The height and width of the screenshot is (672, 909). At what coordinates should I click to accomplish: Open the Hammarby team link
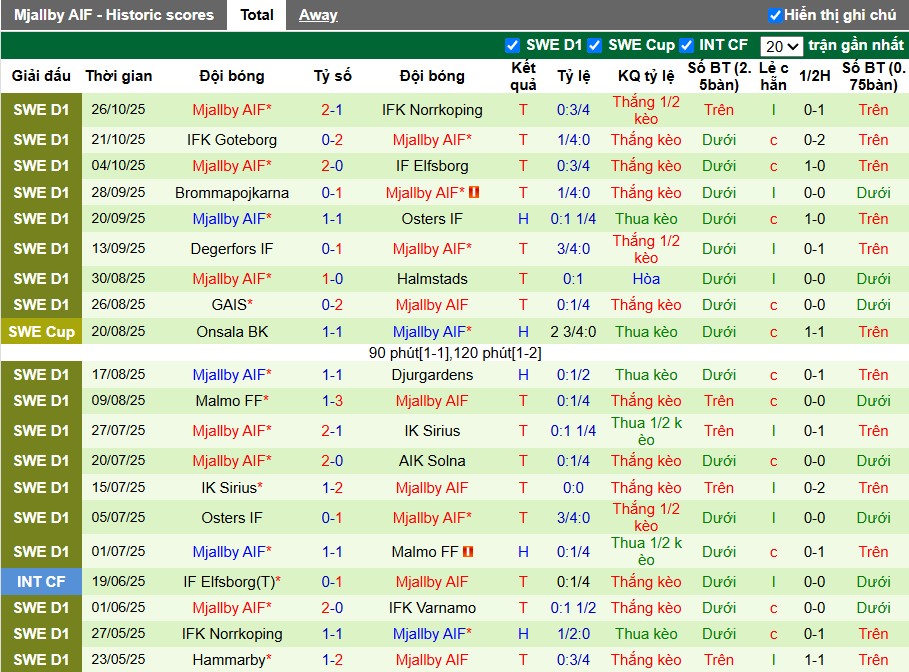coord(229,660)
